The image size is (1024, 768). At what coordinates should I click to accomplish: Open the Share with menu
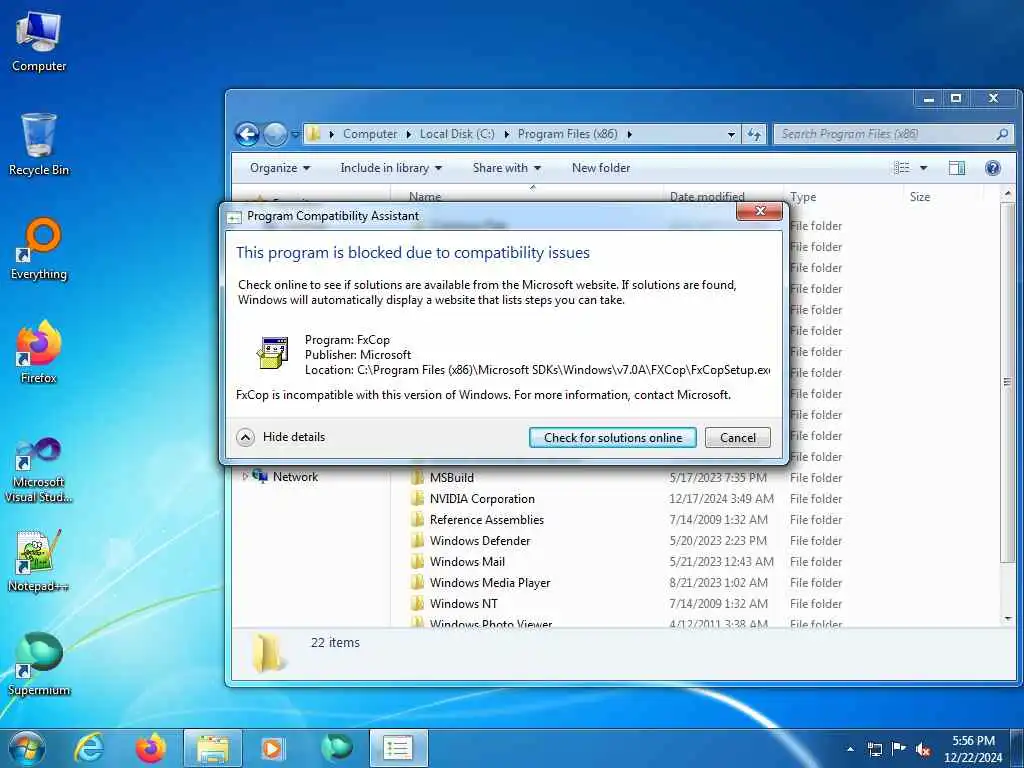point(507,168)
